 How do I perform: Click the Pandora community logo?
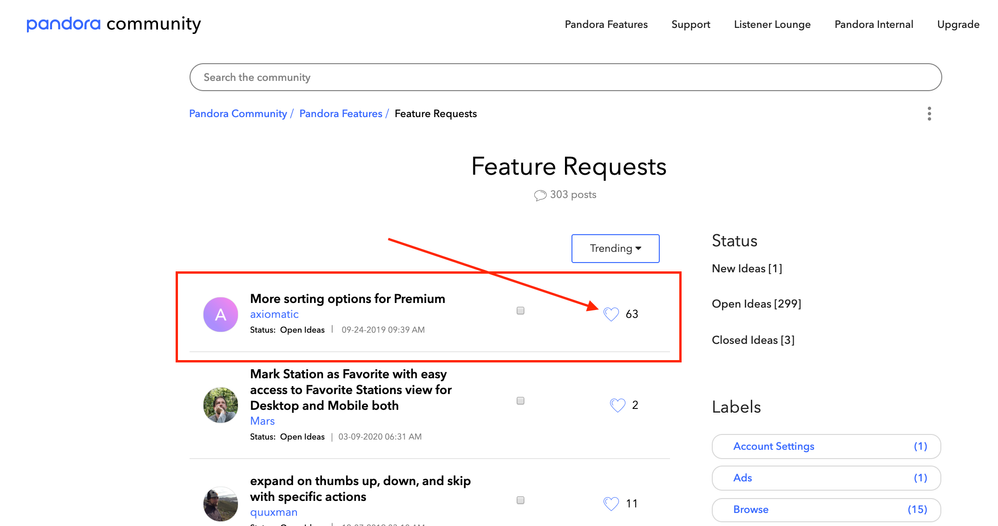pos(113,24)
